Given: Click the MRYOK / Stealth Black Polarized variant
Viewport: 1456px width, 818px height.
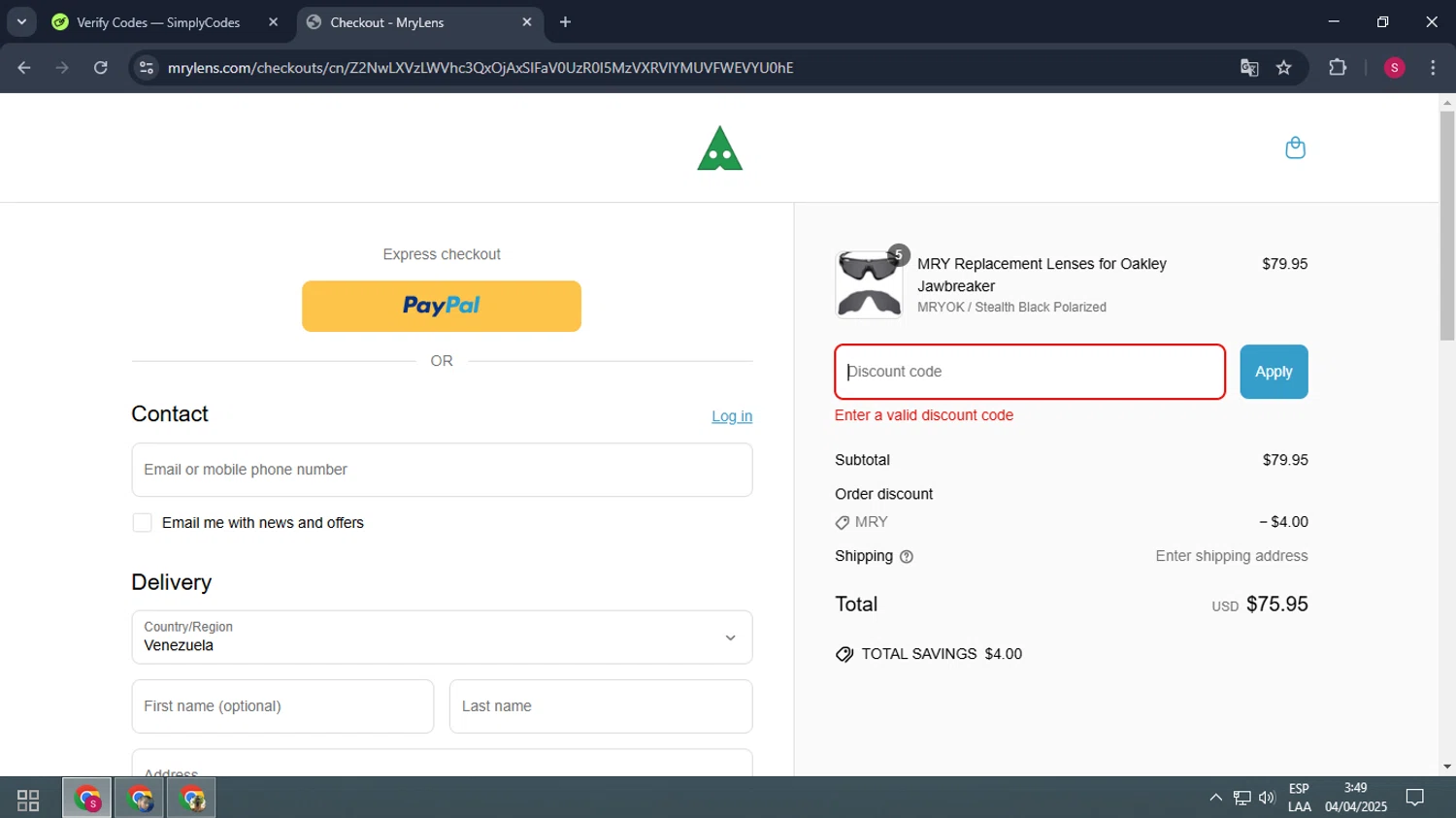Looking at the screenshot, I should point(1011,308).
